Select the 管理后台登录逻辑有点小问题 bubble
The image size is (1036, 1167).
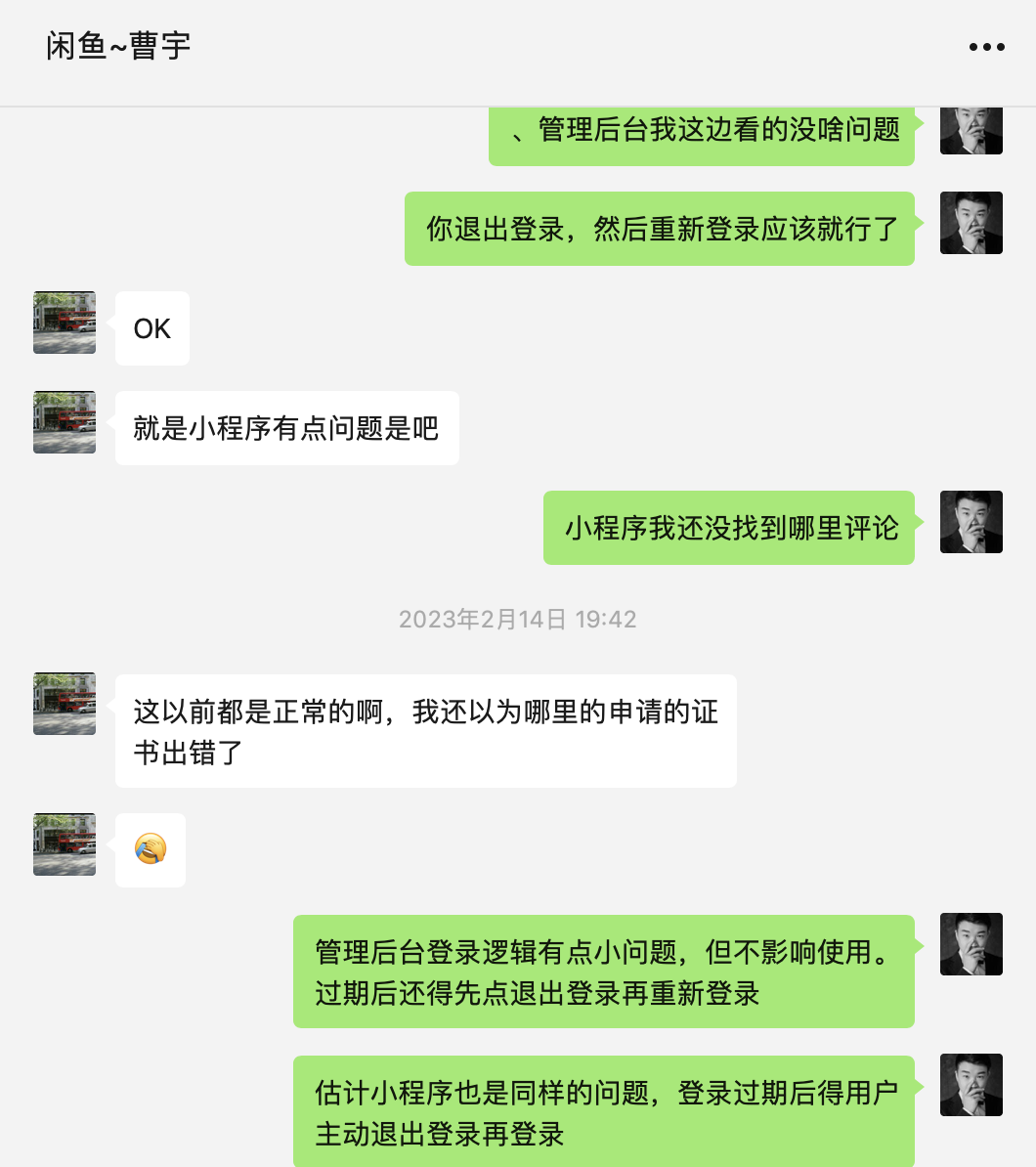(x=604, y=972)
